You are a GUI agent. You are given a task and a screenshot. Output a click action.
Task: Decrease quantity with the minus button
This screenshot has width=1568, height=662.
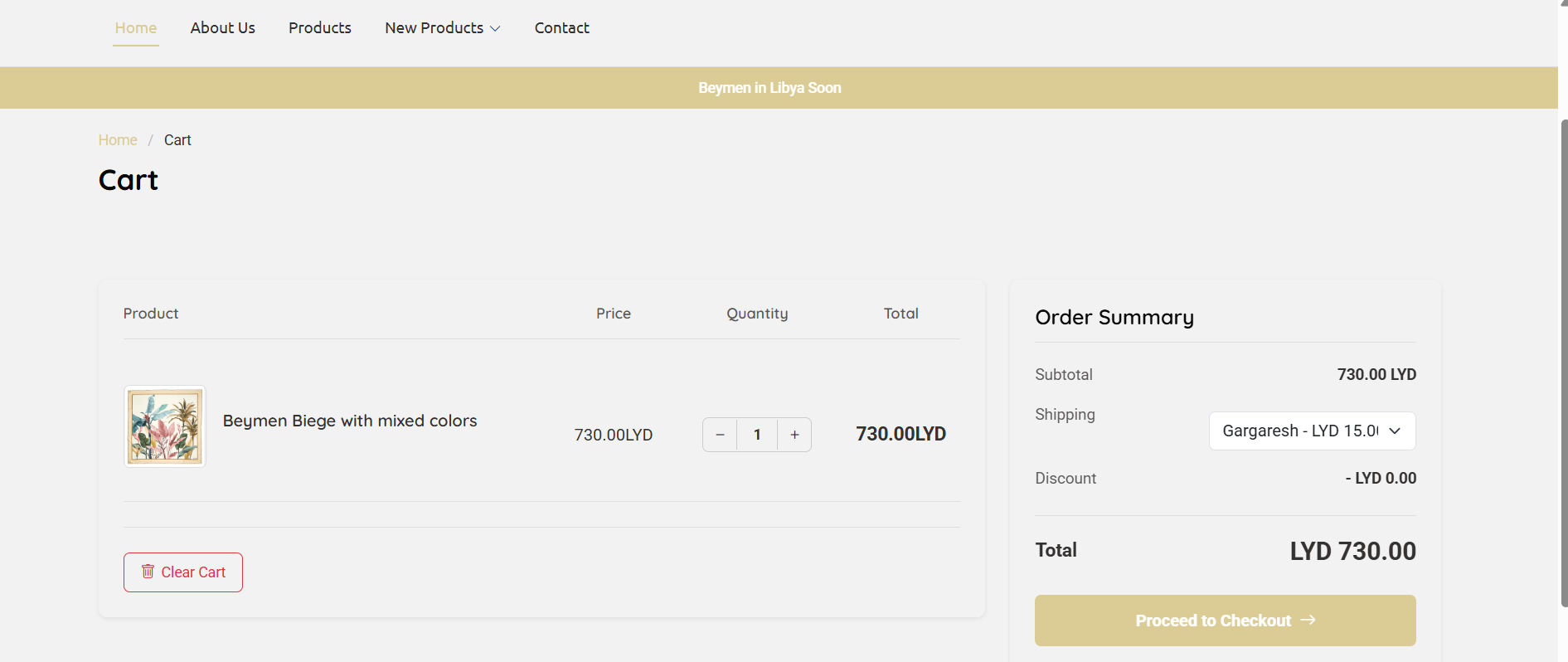pos(720,435)
